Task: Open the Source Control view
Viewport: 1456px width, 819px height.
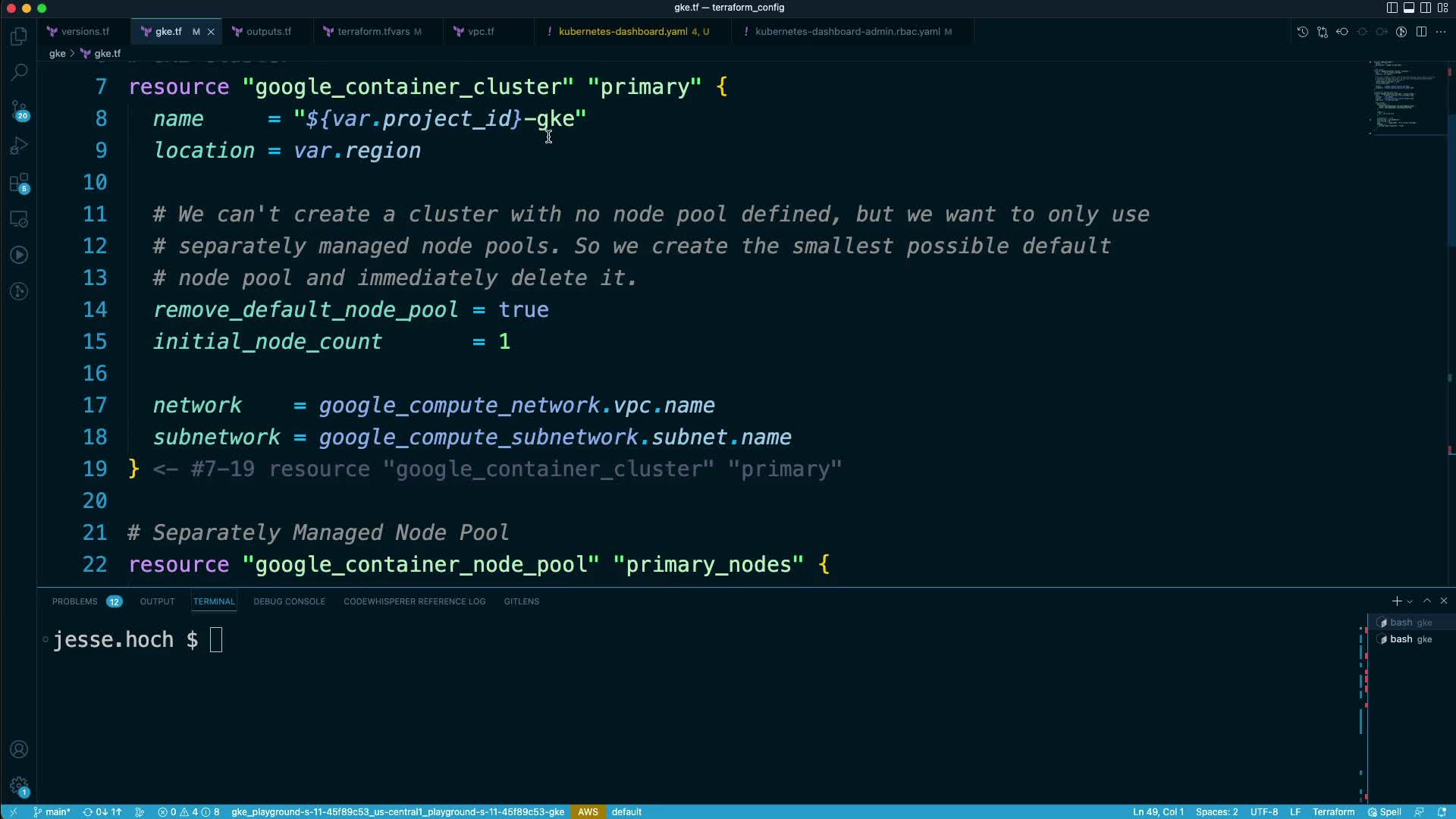Action: pyautogui.click(x=19, y=110)
